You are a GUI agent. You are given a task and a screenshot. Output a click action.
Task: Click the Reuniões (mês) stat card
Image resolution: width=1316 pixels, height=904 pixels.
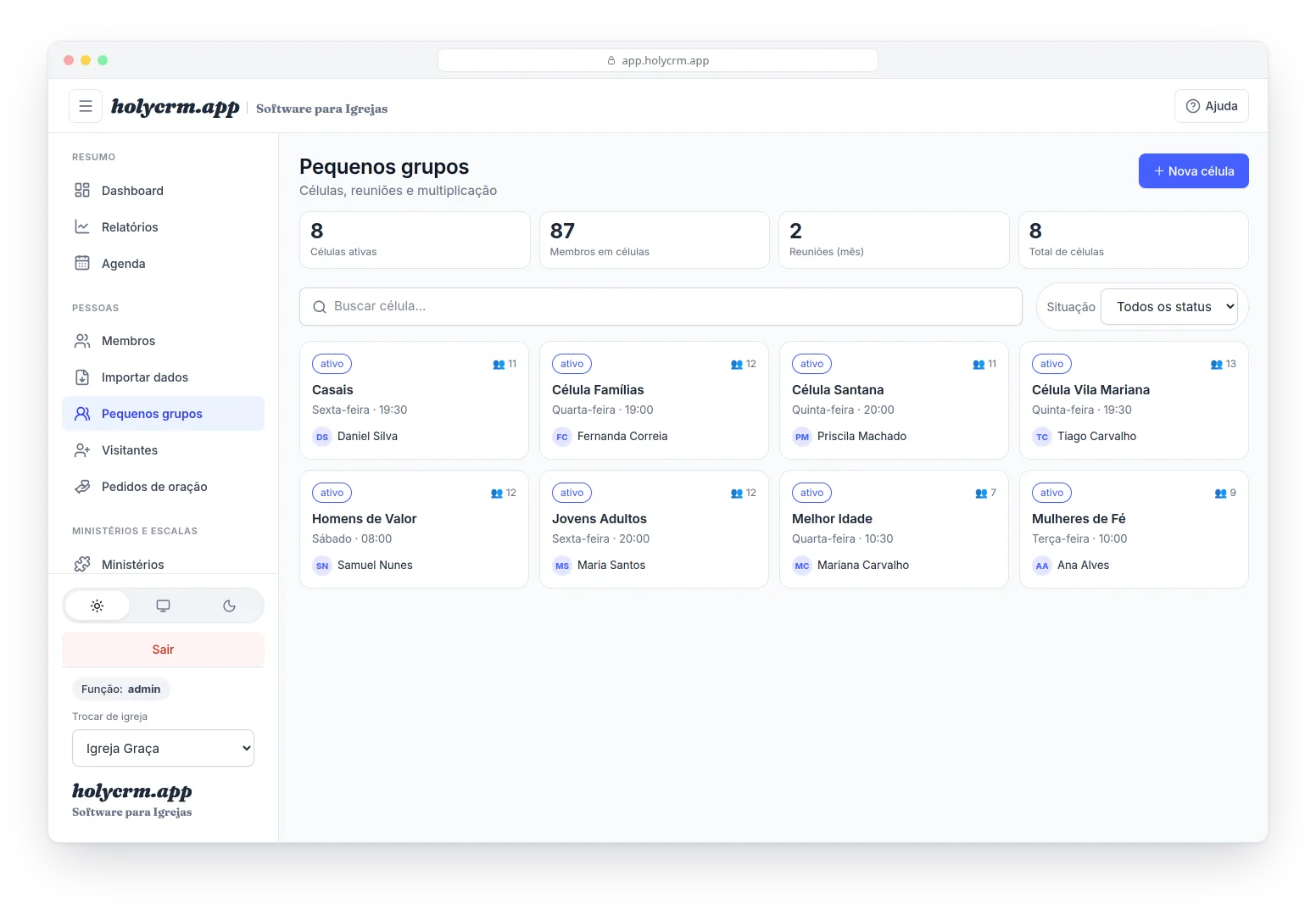tap(894, 240)
